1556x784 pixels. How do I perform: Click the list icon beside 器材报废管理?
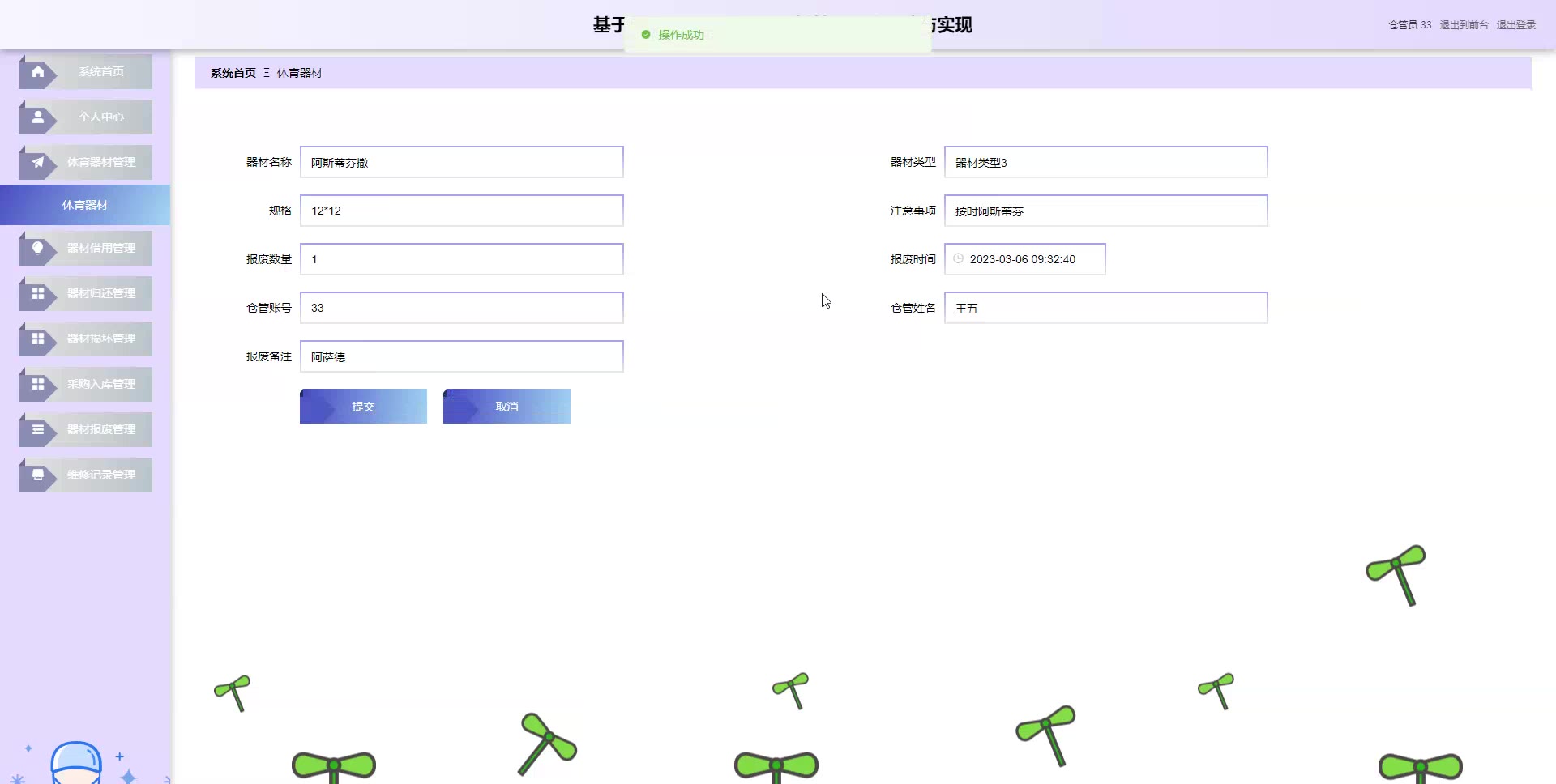[x=37, y=429]
